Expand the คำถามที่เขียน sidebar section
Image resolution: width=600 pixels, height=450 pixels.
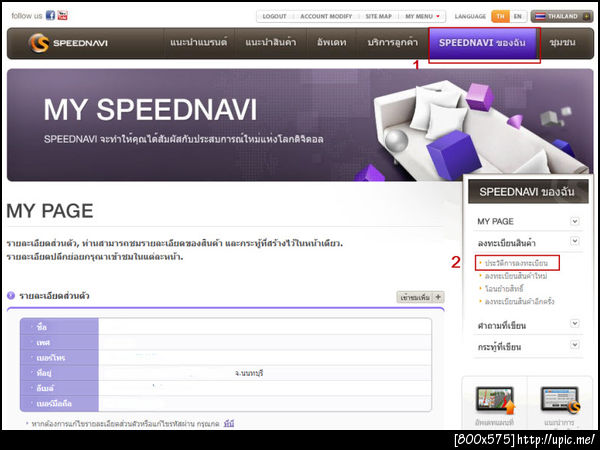click(x=574, y=324)
